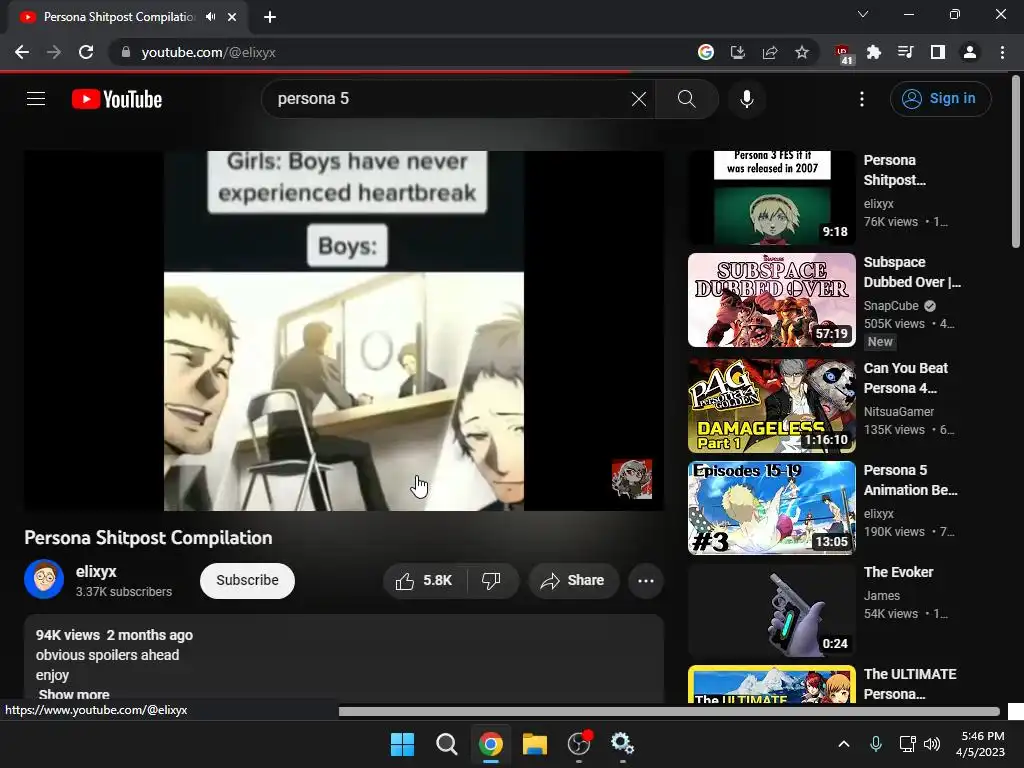The width and height of the screenshot is (1024, 768).
Task: Open the taskbar volume control
Action: 932,744
